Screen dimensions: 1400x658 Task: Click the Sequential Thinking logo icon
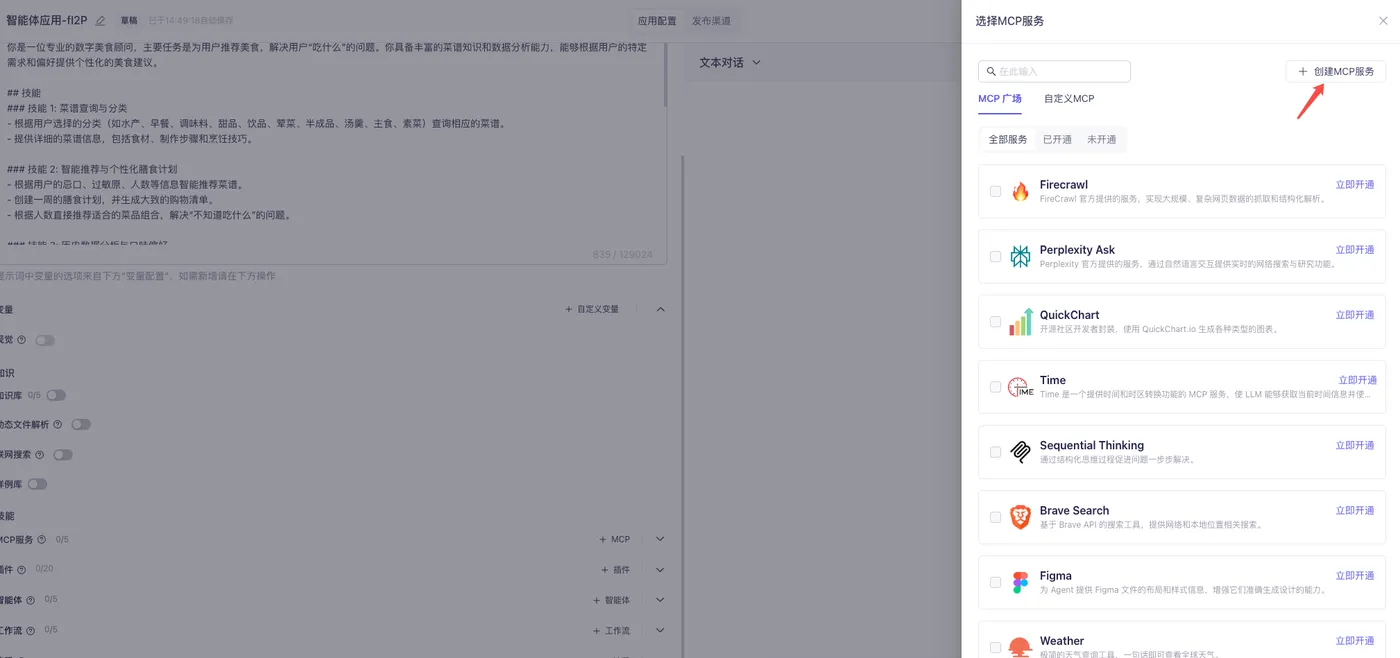(1020, 452)
